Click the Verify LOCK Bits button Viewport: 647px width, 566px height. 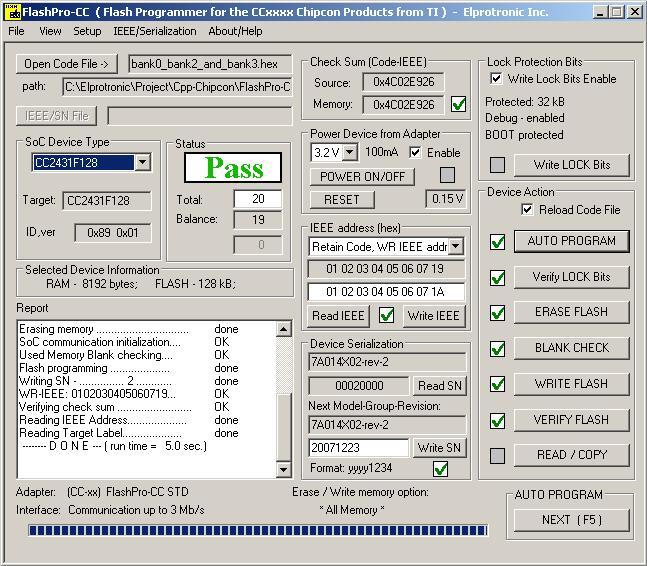tap(572, 277)
